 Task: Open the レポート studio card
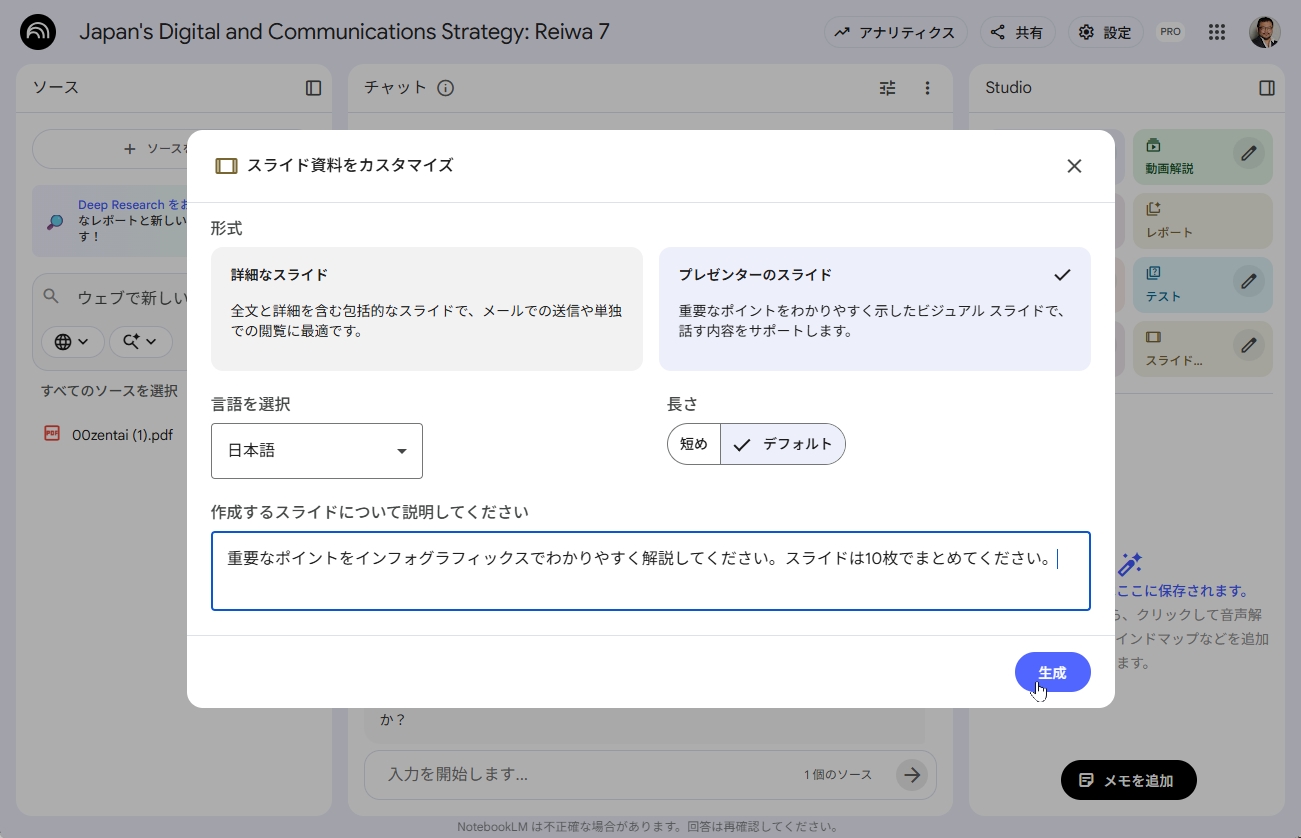tap(1203, 221)
